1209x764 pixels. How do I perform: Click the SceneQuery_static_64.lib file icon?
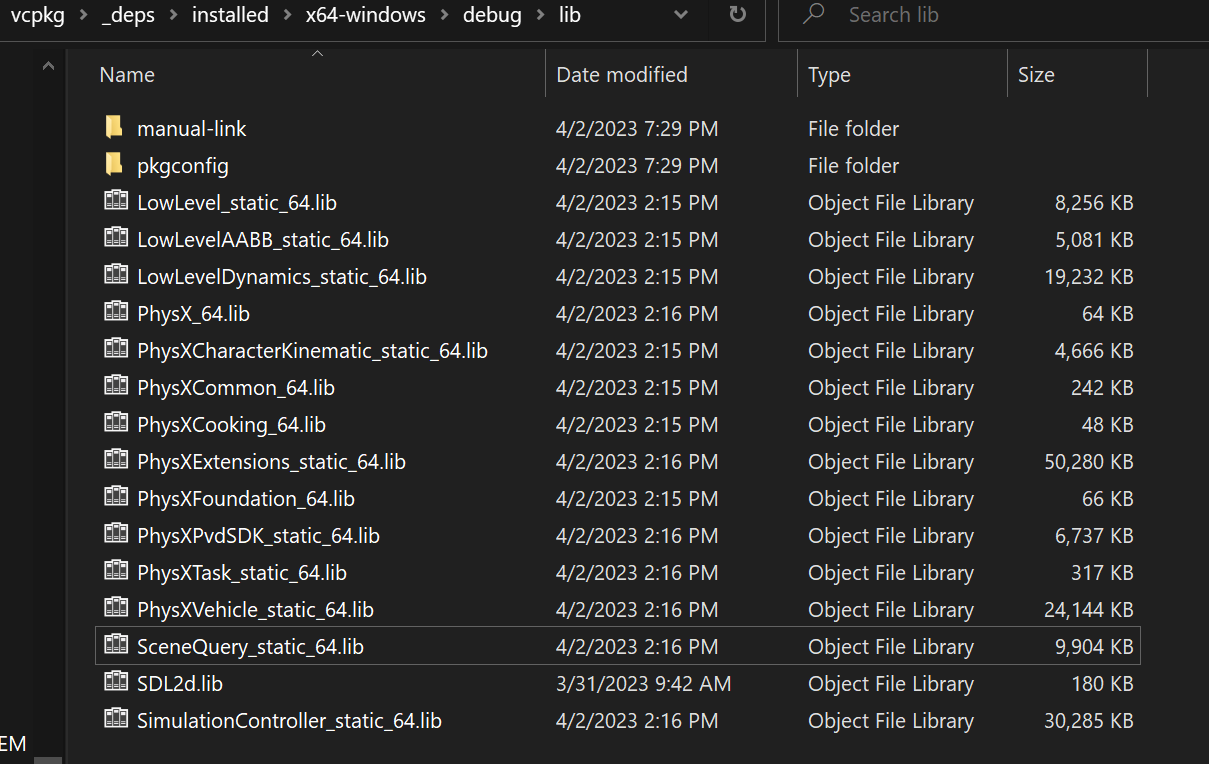coord(115,646)
